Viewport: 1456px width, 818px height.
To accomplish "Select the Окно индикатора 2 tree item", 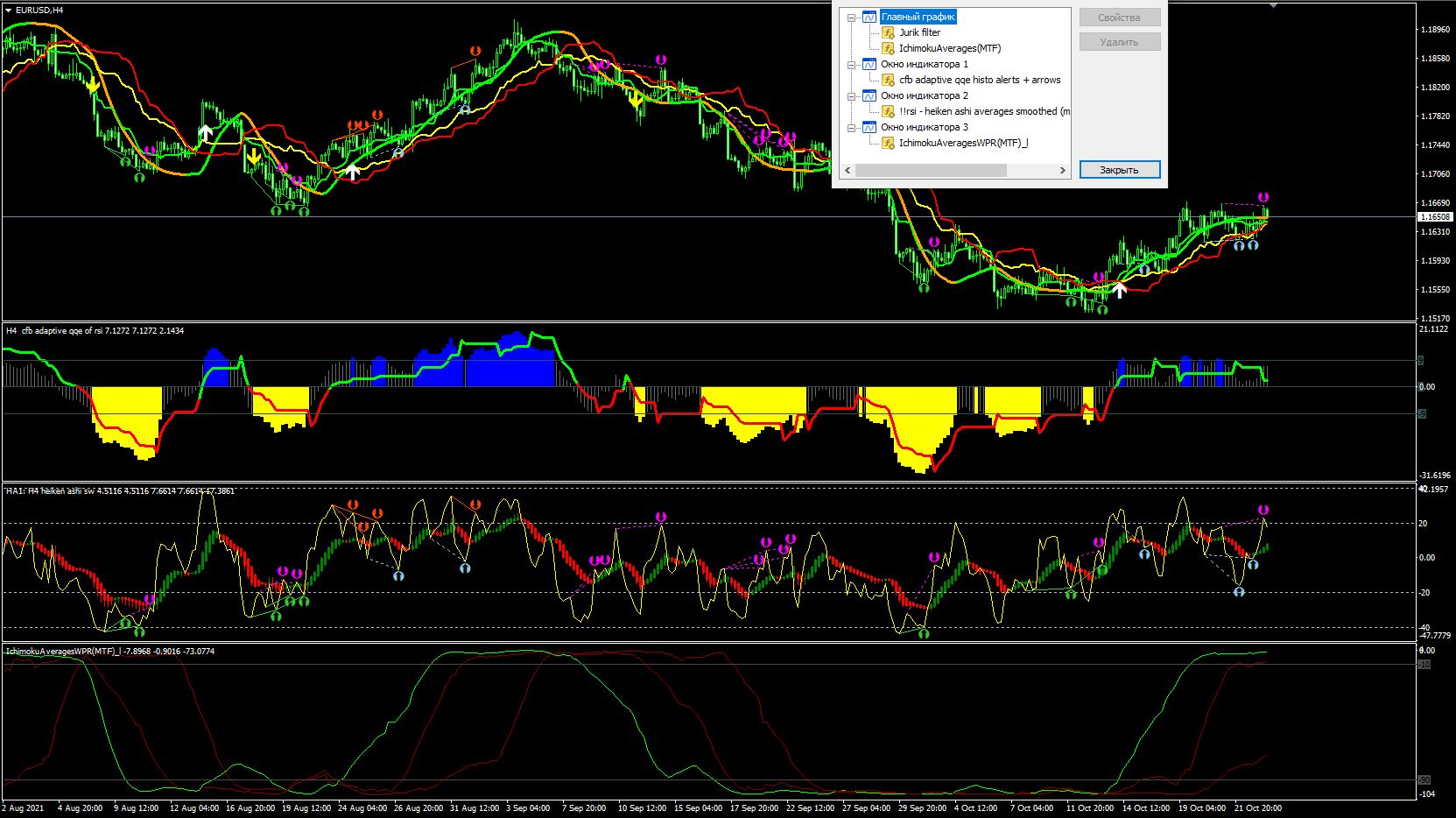I will point(924,95).
